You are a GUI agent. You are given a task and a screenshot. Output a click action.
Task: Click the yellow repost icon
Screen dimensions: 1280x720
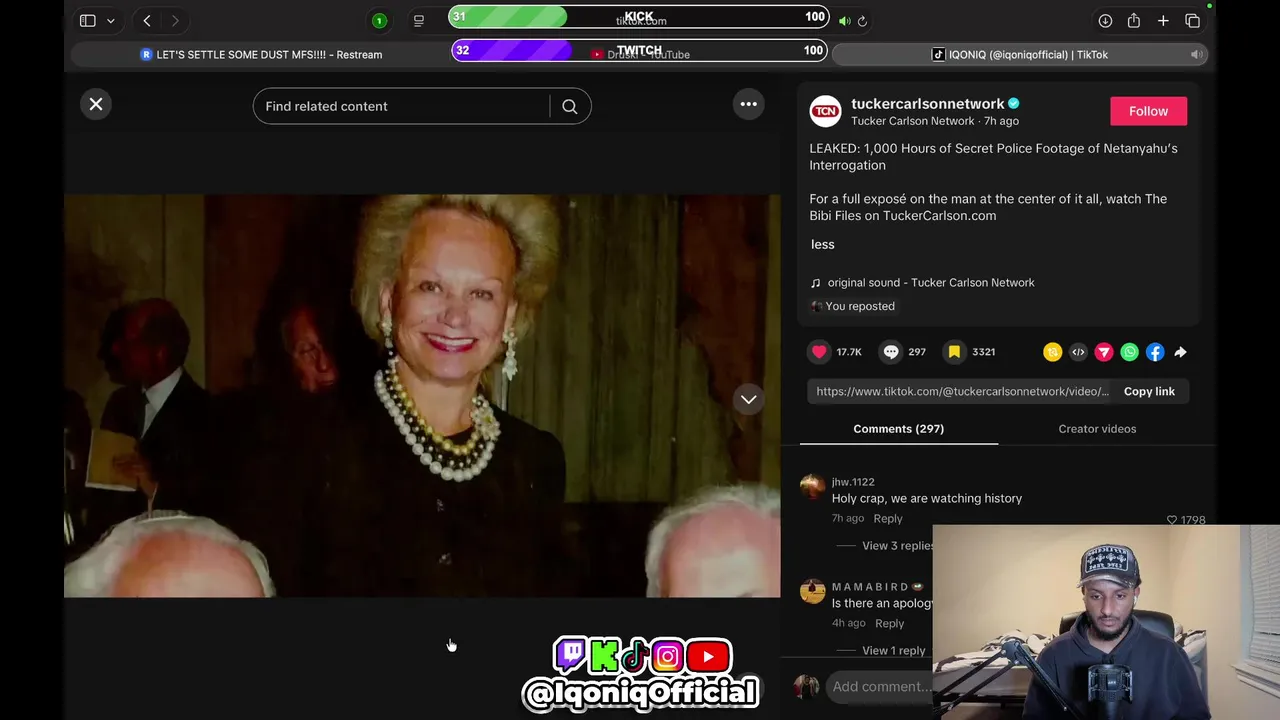point(1052,352)
